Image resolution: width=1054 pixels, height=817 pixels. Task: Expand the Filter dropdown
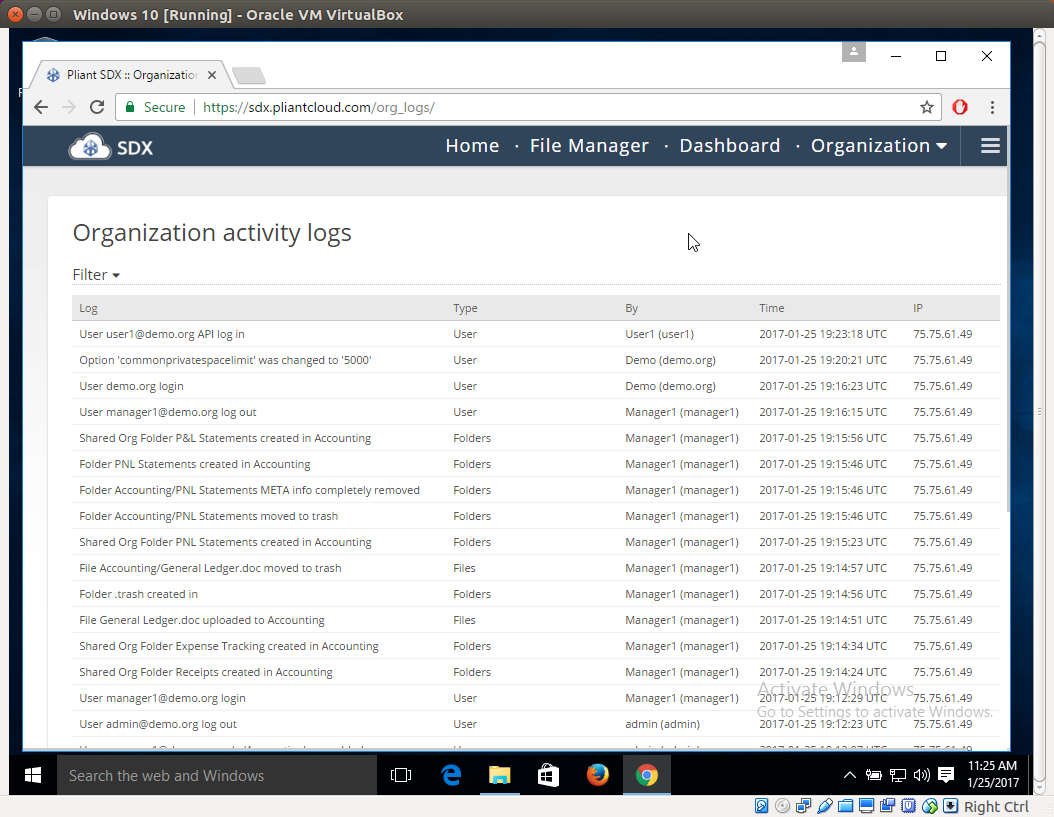pyautogui.click(x=96, y=275)
